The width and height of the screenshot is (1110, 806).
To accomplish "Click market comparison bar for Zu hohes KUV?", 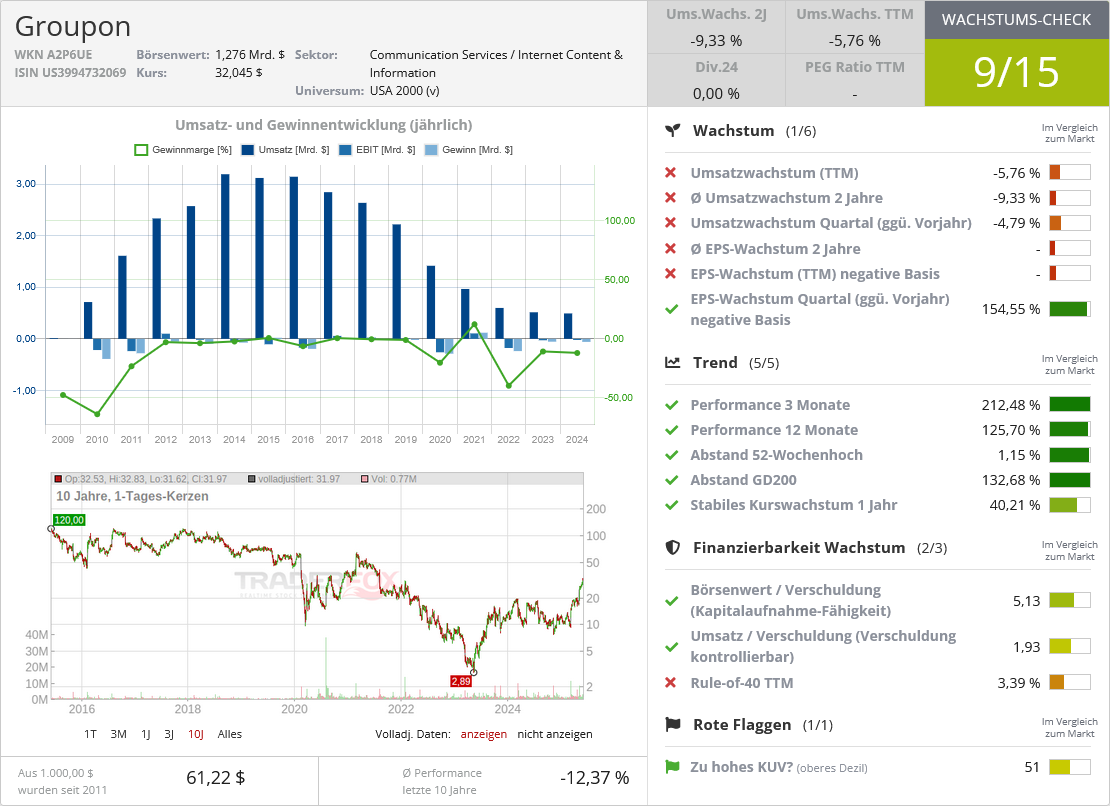I will [x=1070, y=766].
